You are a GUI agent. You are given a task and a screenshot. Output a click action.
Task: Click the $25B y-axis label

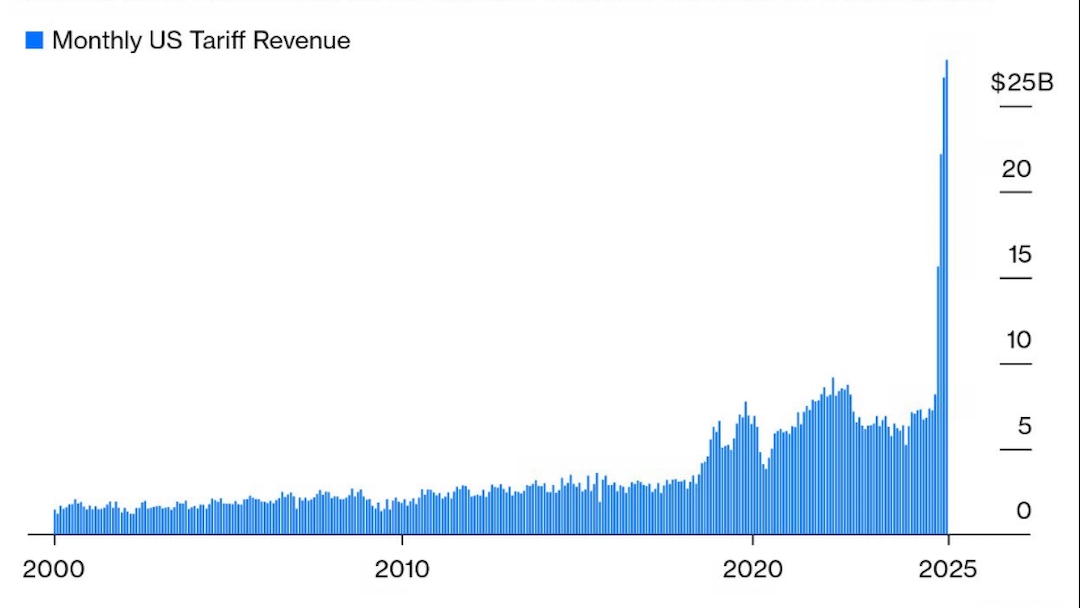pyautogui.click(x=1021, y=83)
